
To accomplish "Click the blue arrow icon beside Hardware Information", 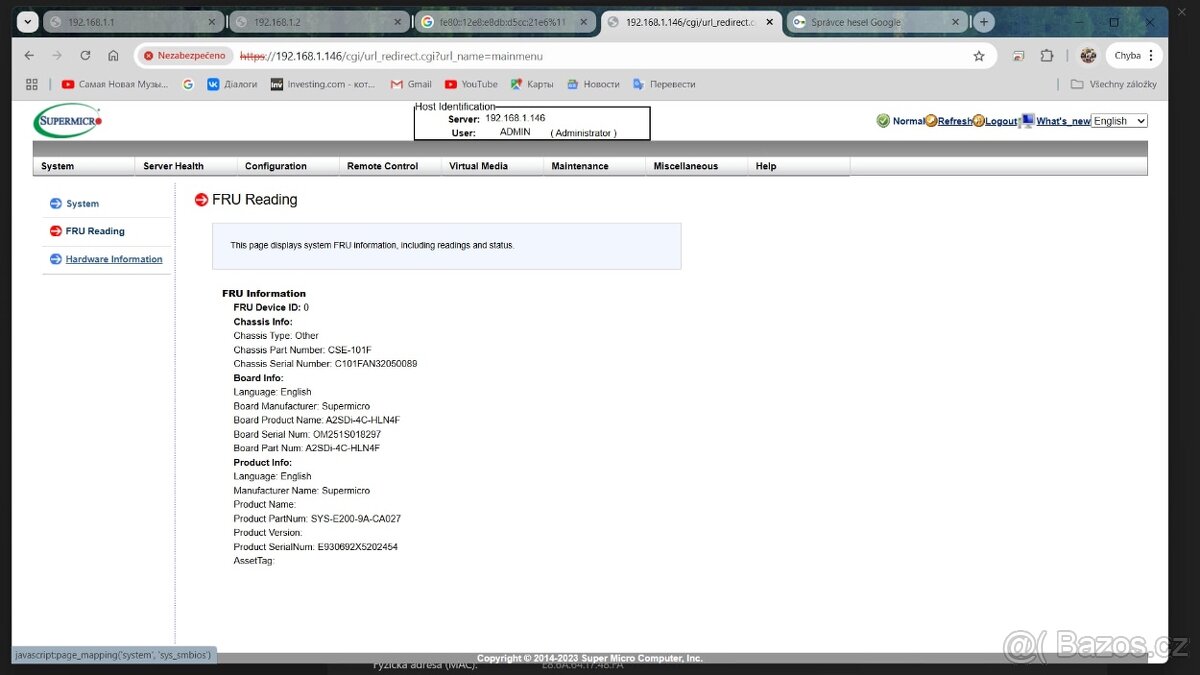I will point(55,259).
